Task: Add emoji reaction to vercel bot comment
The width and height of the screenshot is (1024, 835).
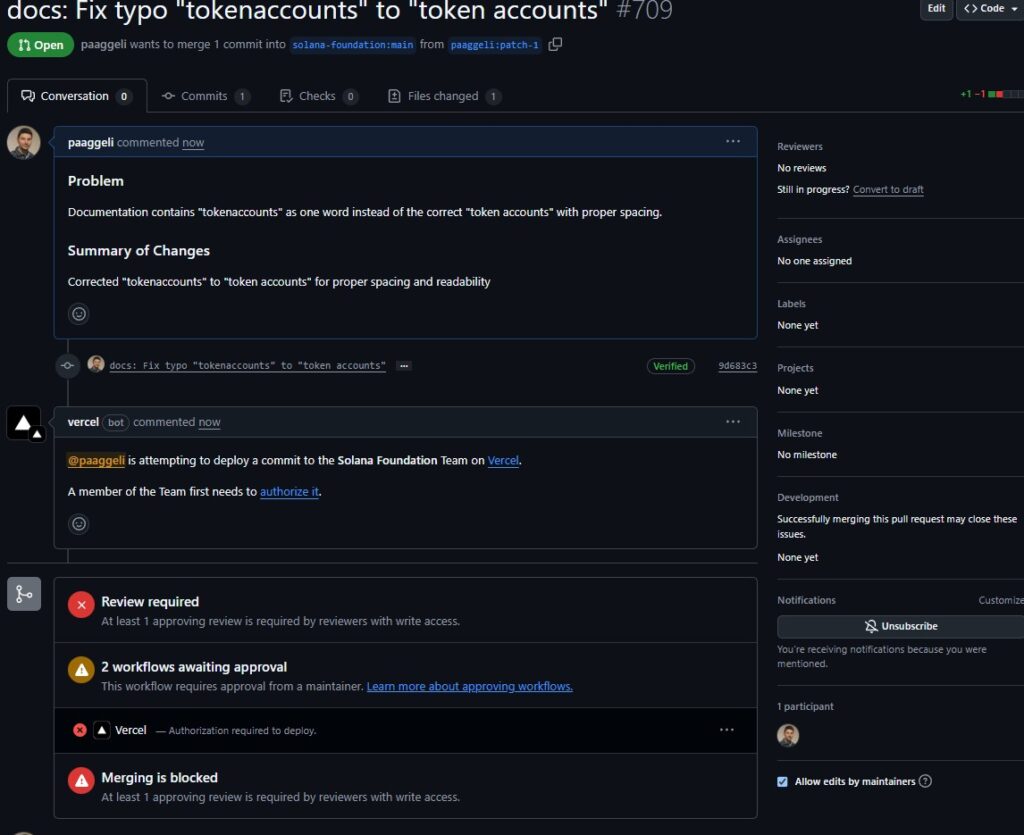Action: click(79, 524)
